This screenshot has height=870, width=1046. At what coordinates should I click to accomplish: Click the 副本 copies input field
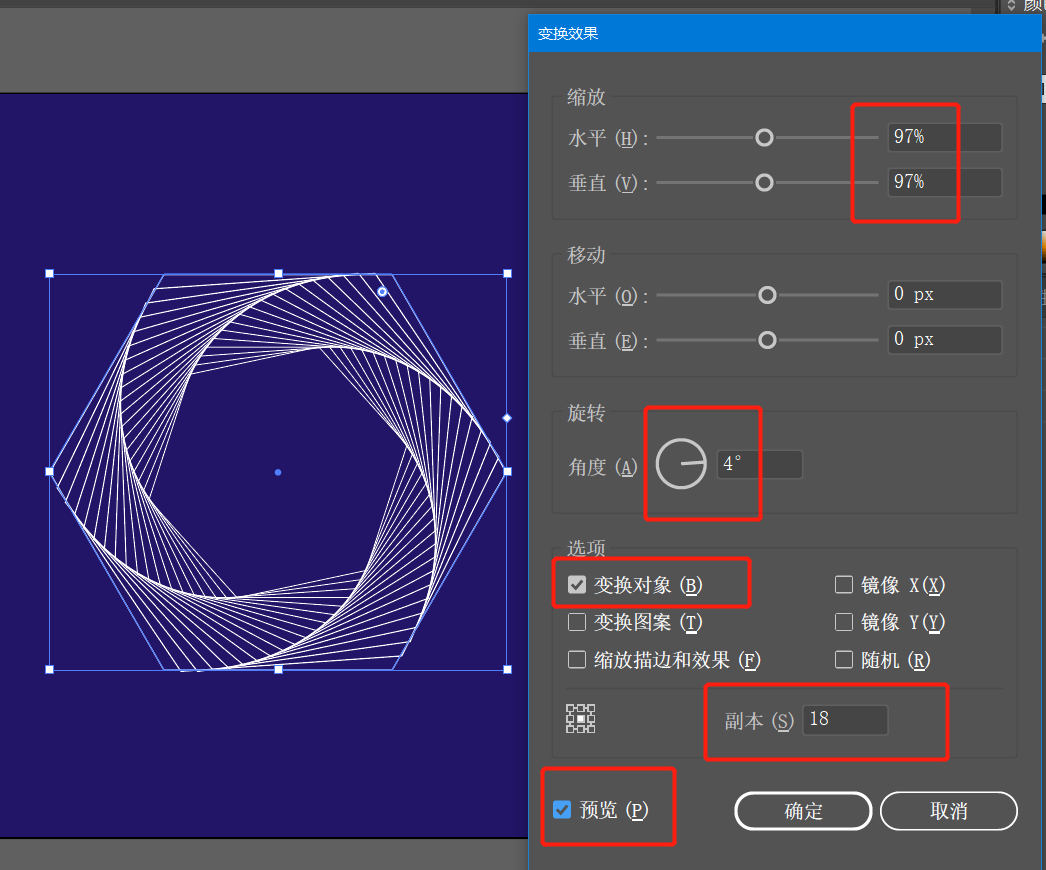845,719
